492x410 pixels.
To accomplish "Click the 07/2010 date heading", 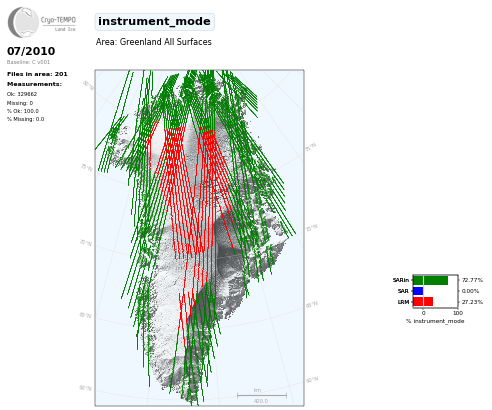I will [31, 51].
